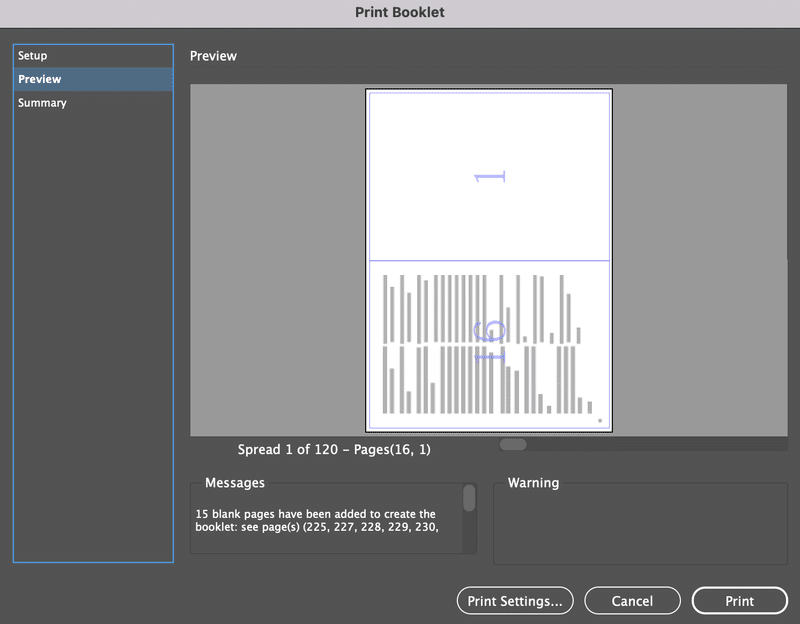The width and height of the screenshot is (800, 624).
Task: Open Print Settings dialog
Action: click(515, 601)
